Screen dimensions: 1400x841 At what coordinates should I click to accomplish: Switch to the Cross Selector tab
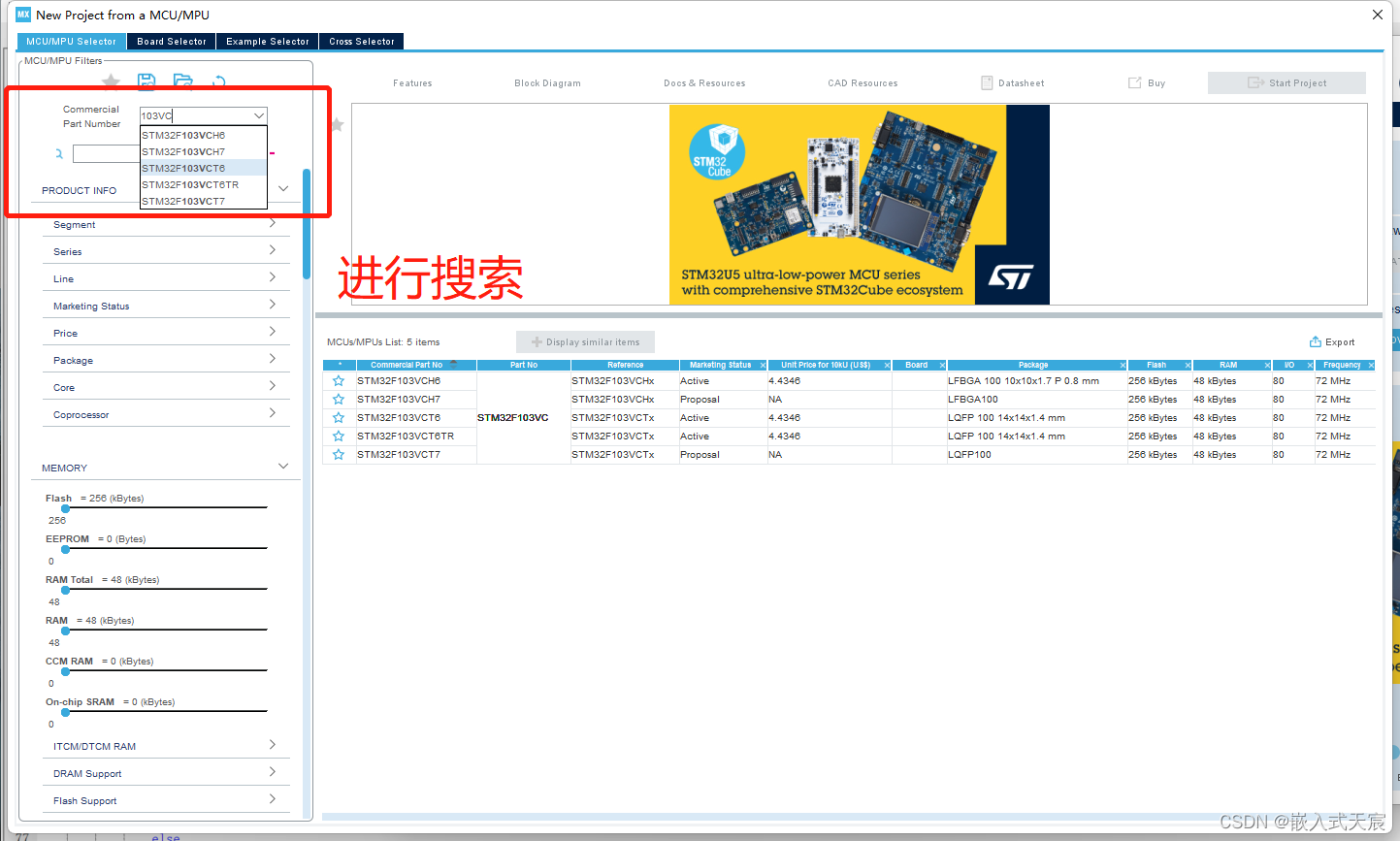pyautogui.click(x=362, y=42)
